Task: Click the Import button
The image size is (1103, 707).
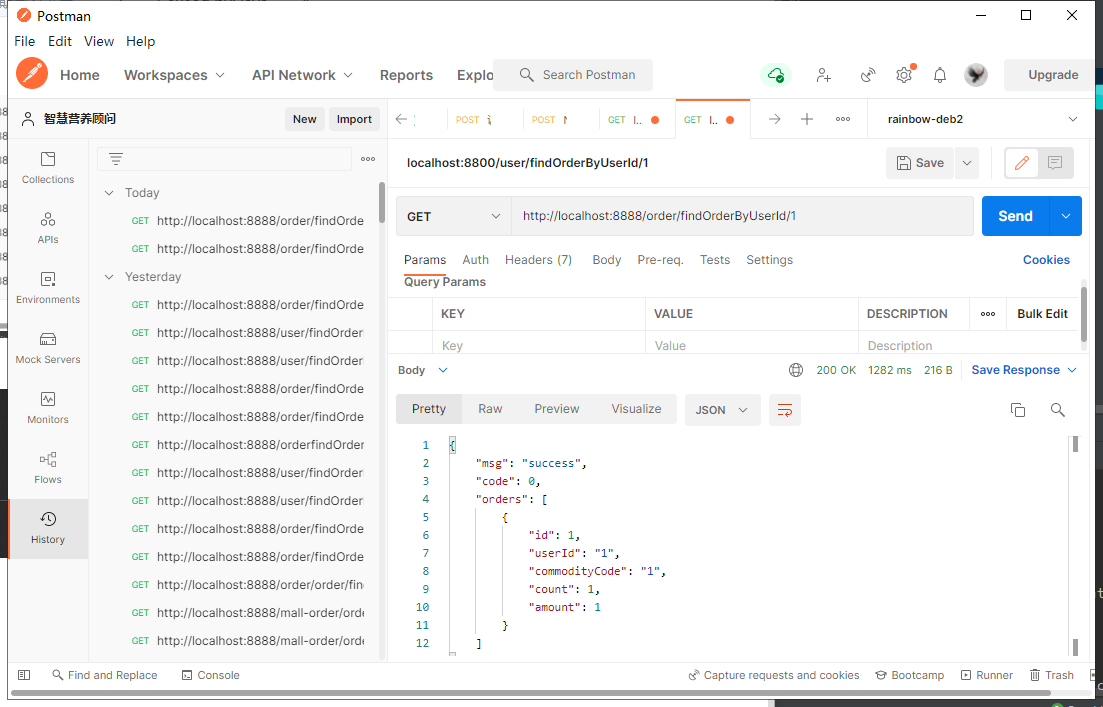Action: [x=354, y=119]
